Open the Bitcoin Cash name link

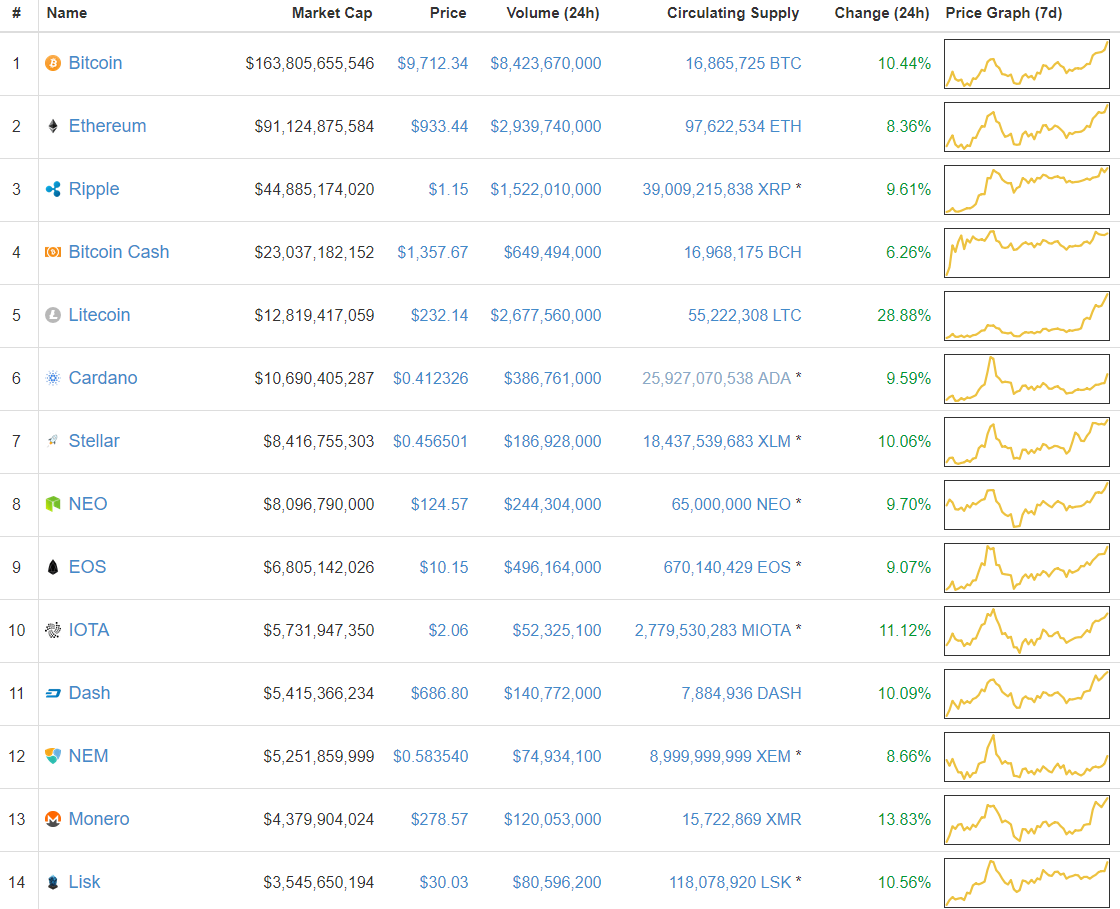click(119, 252)
